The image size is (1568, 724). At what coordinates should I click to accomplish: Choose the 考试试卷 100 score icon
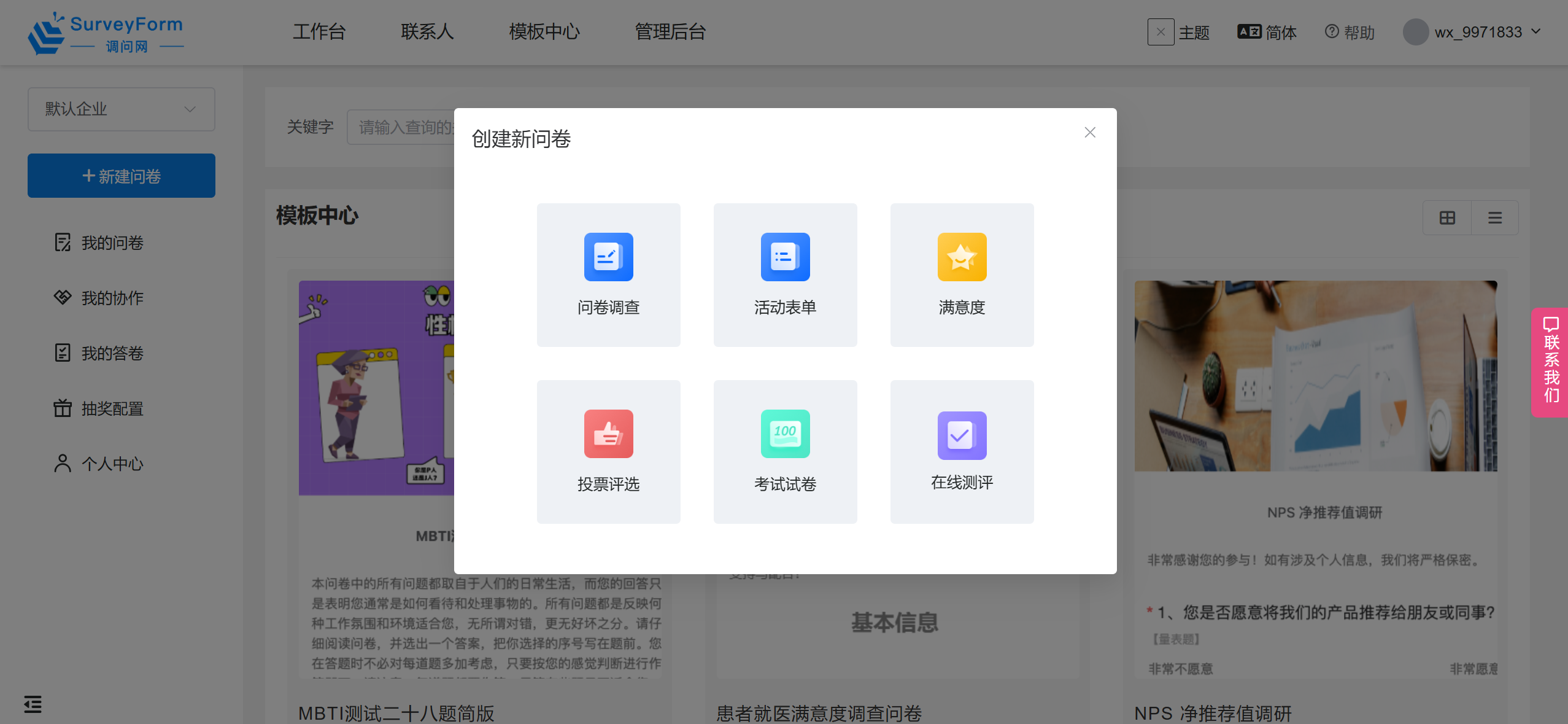(x=785, y=434)
